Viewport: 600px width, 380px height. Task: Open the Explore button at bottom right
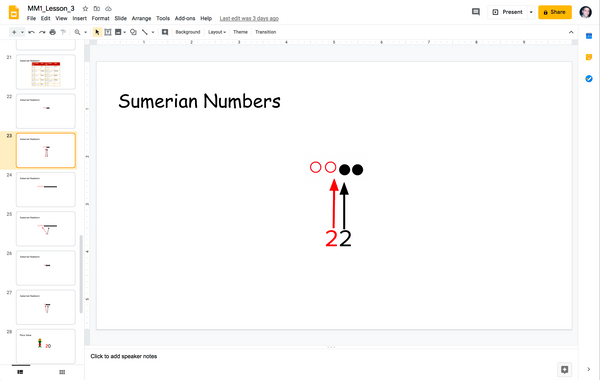[x=564, y=370]
